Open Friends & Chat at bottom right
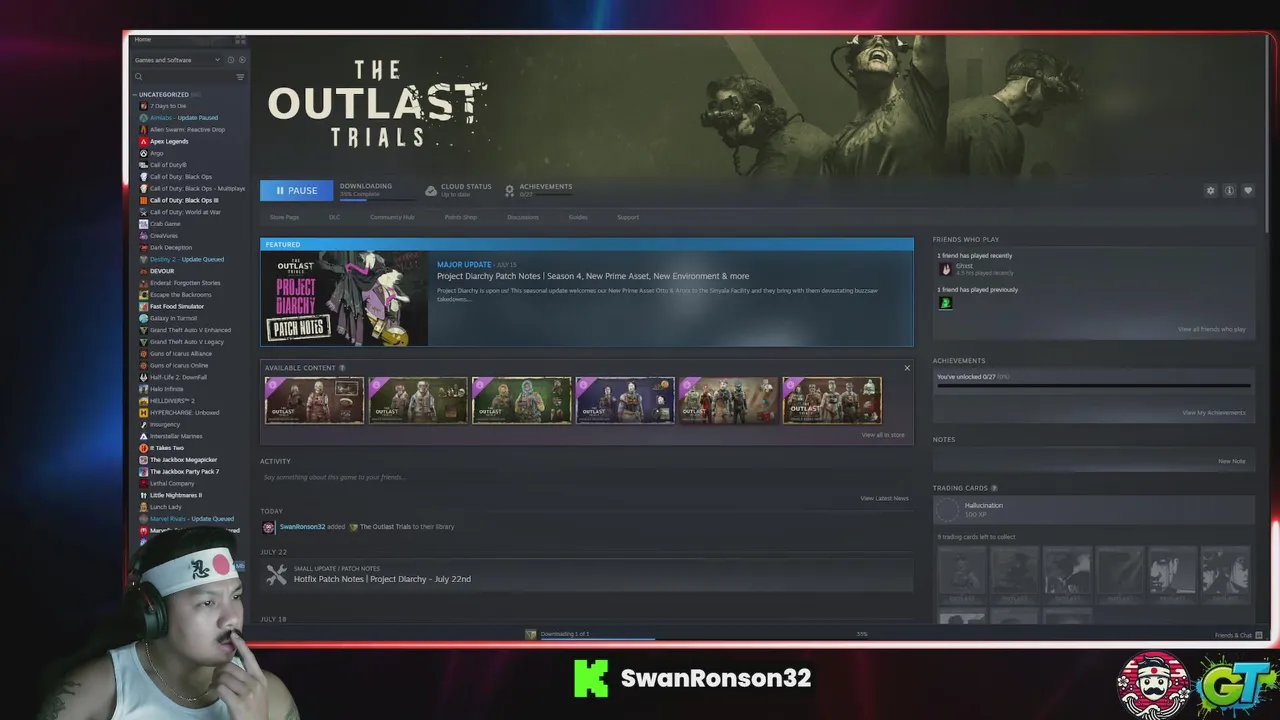Screen dimensions: 1280x720 tap(1238, 635)
